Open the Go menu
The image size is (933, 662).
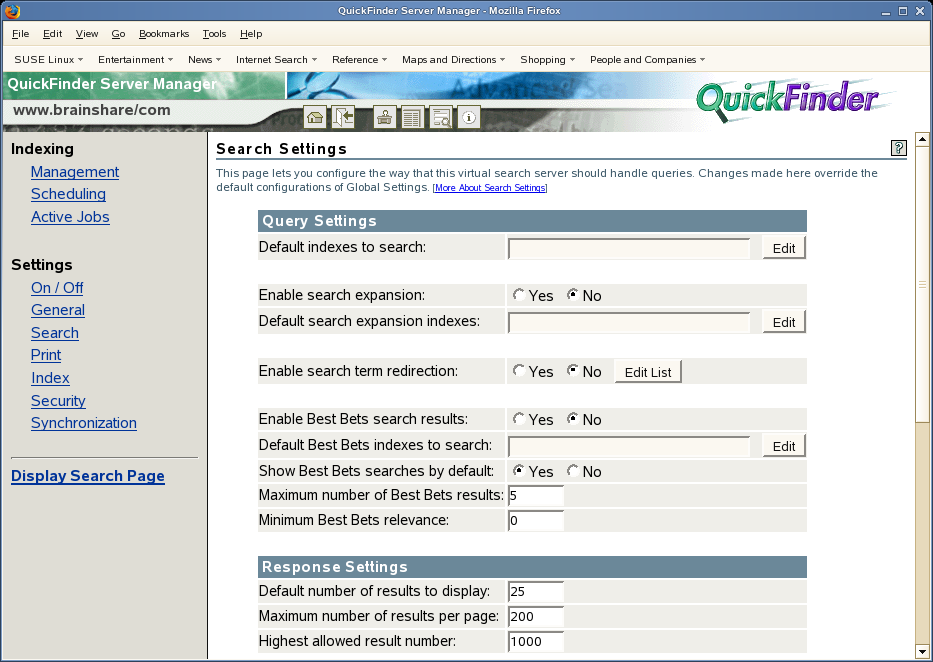pyautogui.click(x=118, y=34)
